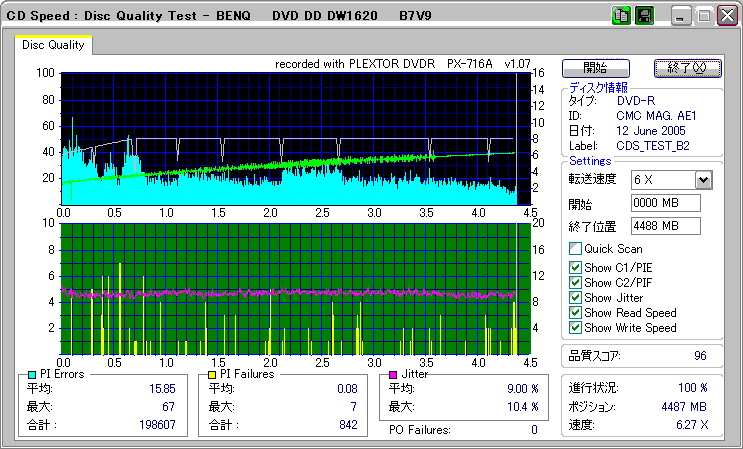Click the copy to clipboard icon
Screen dimensions: 743x449
pyautogui.click(x=621, y=15)
